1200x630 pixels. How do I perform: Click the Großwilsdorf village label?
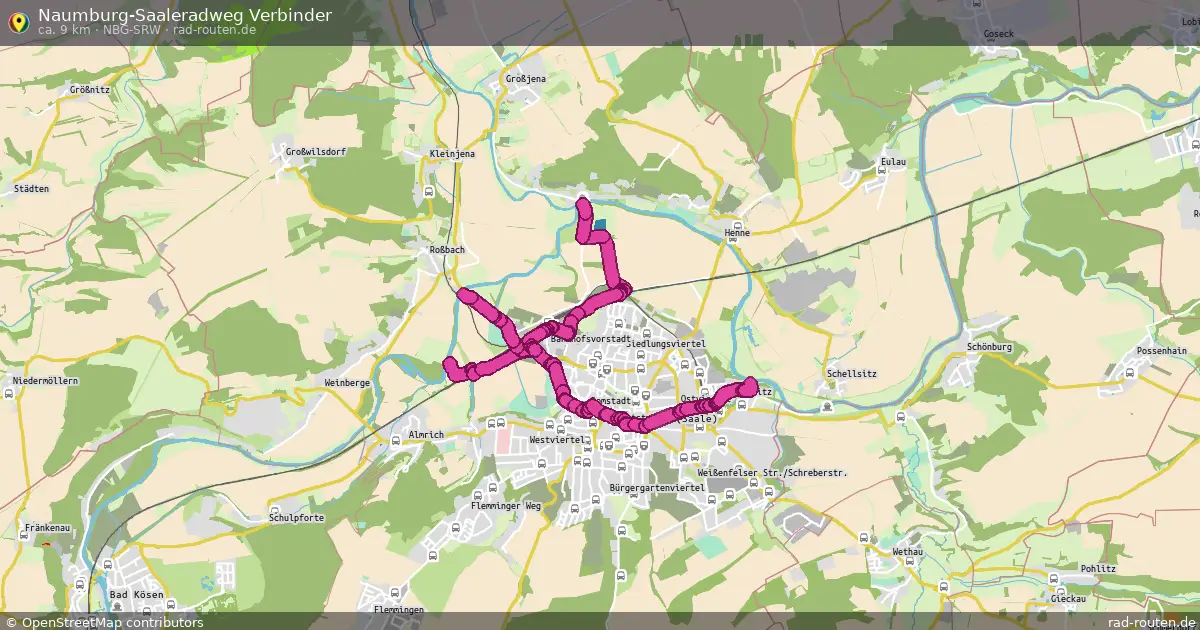(315, 152)
